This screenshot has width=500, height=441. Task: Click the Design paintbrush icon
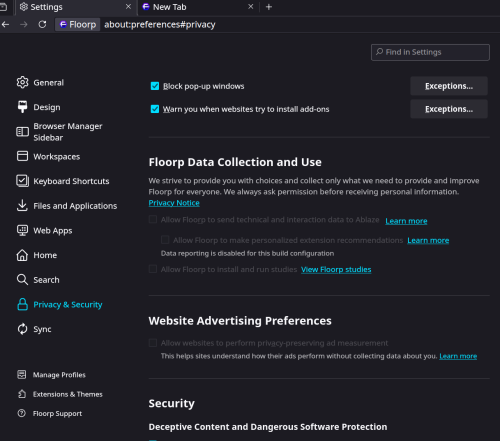point(22,107)
